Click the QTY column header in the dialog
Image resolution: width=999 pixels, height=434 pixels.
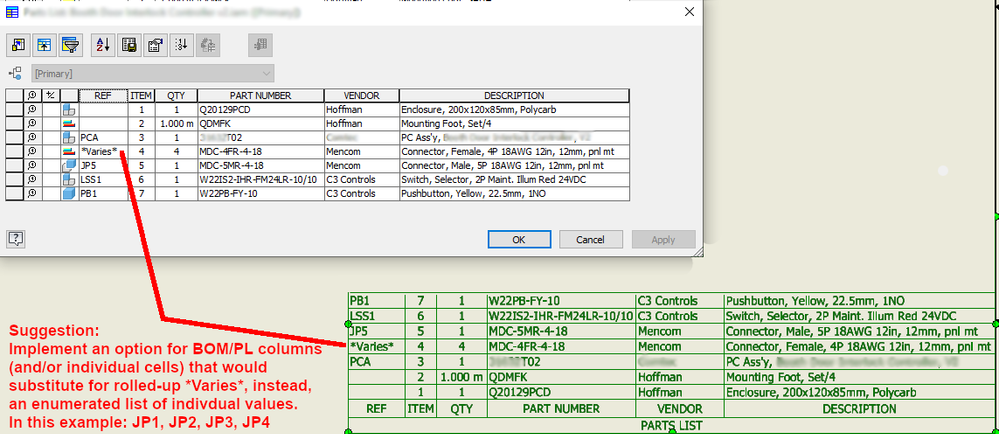(x=176, y=96)
